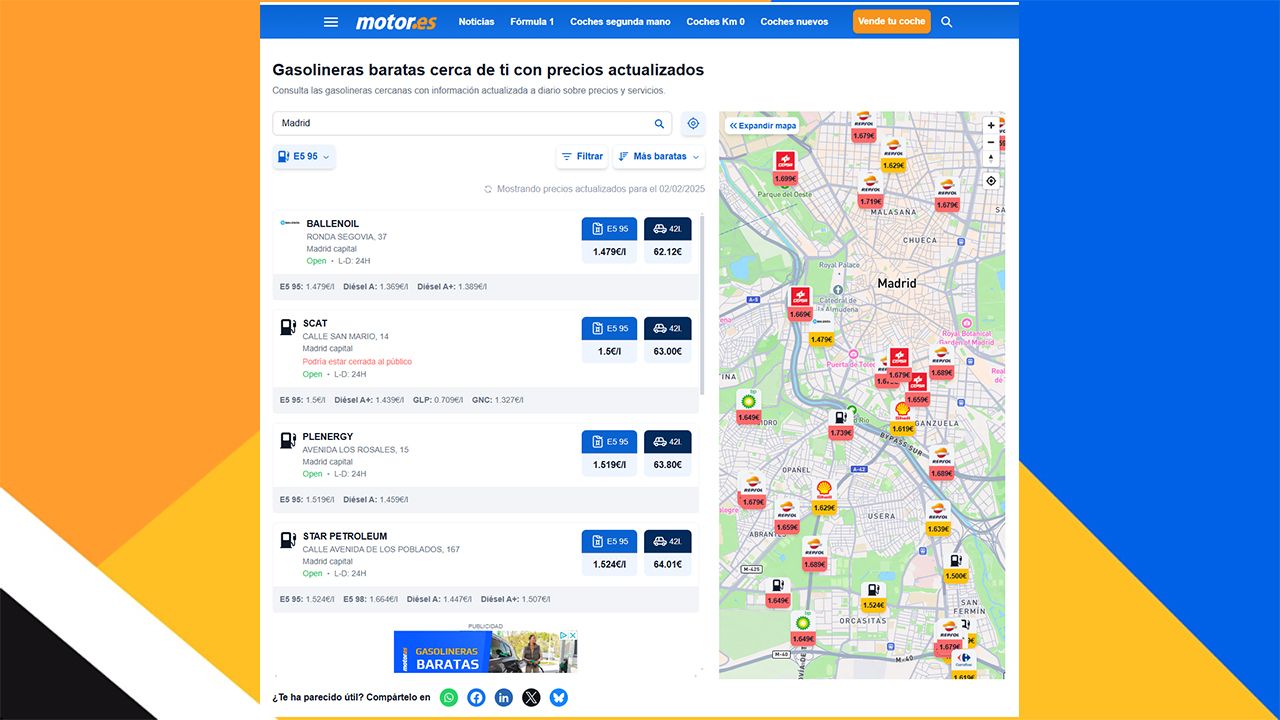Select Cepsa 1.699€ map marker

[x=785, y=168]
